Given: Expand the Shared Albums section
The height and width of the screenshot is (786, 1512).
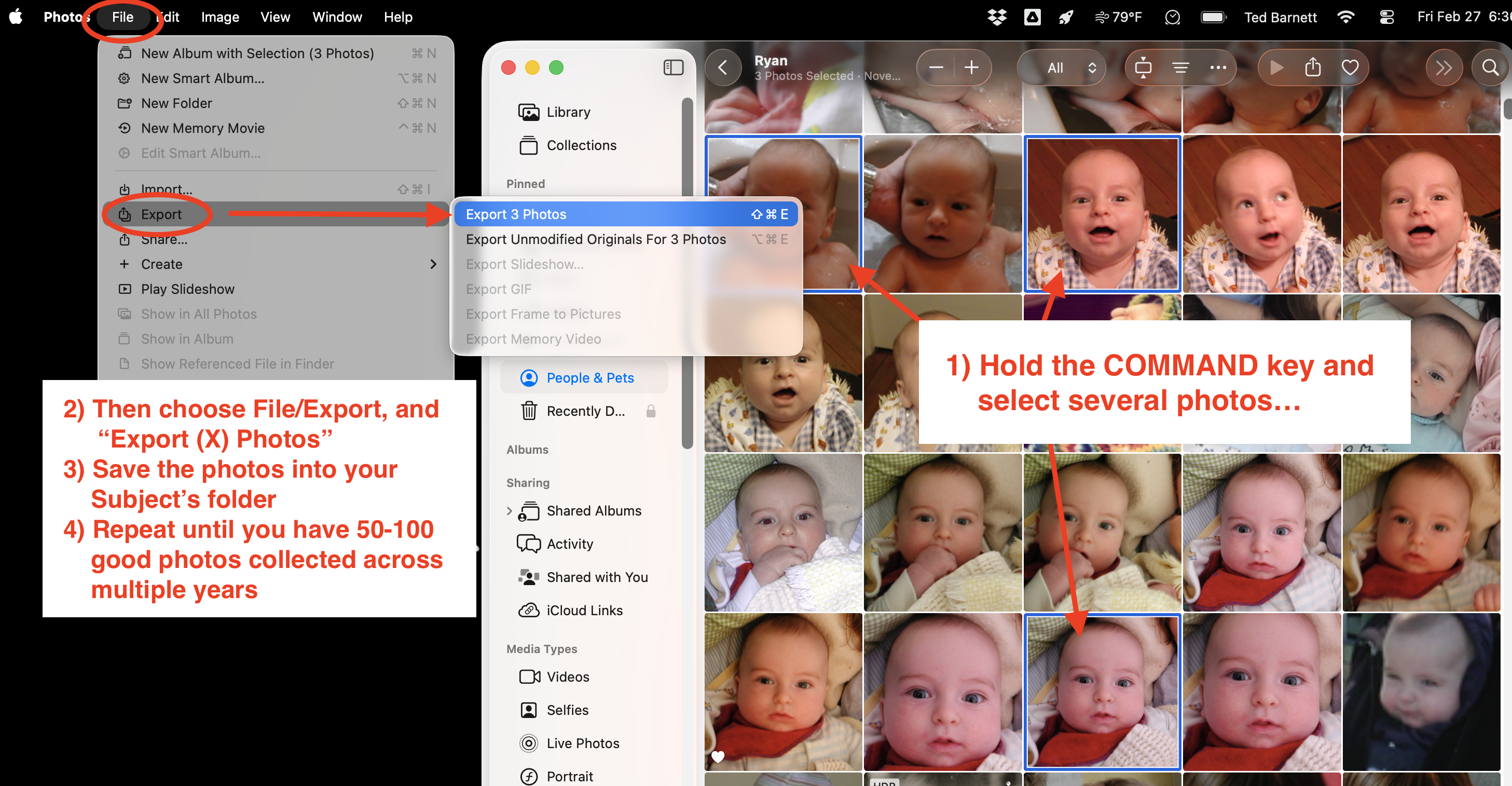Looking at the screenshot, I should tap(510, 510).
